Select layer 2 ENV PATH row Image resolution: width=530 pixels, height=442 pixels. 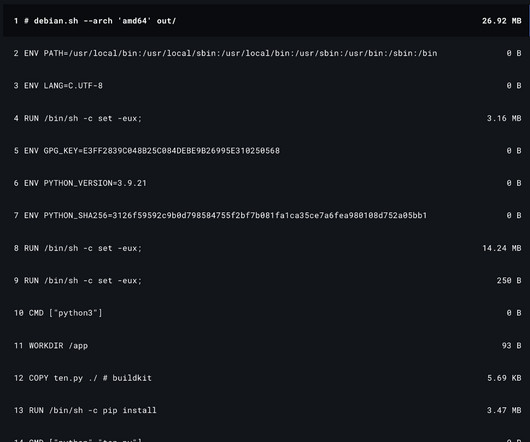[266, 53]
